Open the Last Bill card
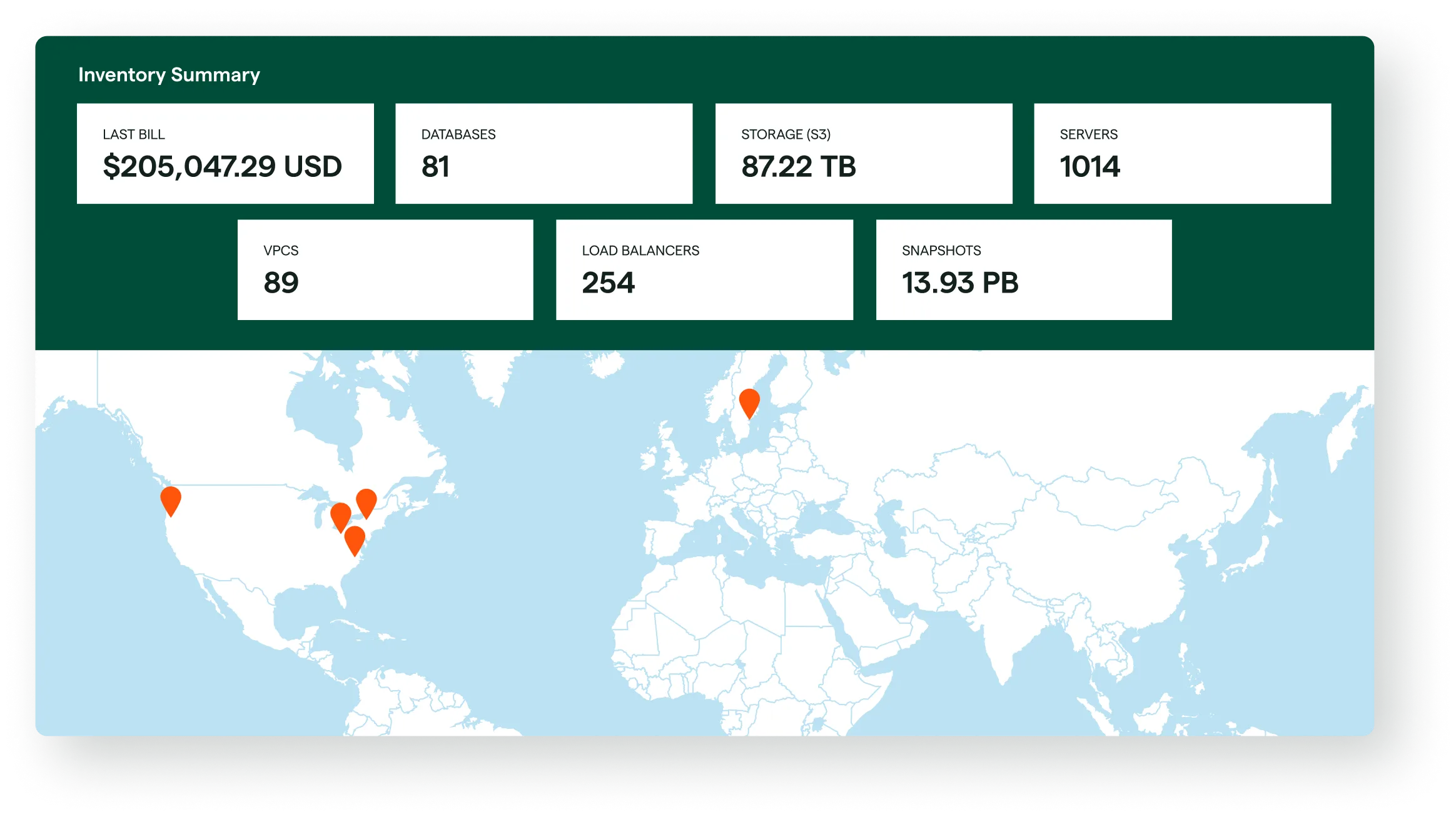Viewport: 1456px width, 817px height. 225,153
